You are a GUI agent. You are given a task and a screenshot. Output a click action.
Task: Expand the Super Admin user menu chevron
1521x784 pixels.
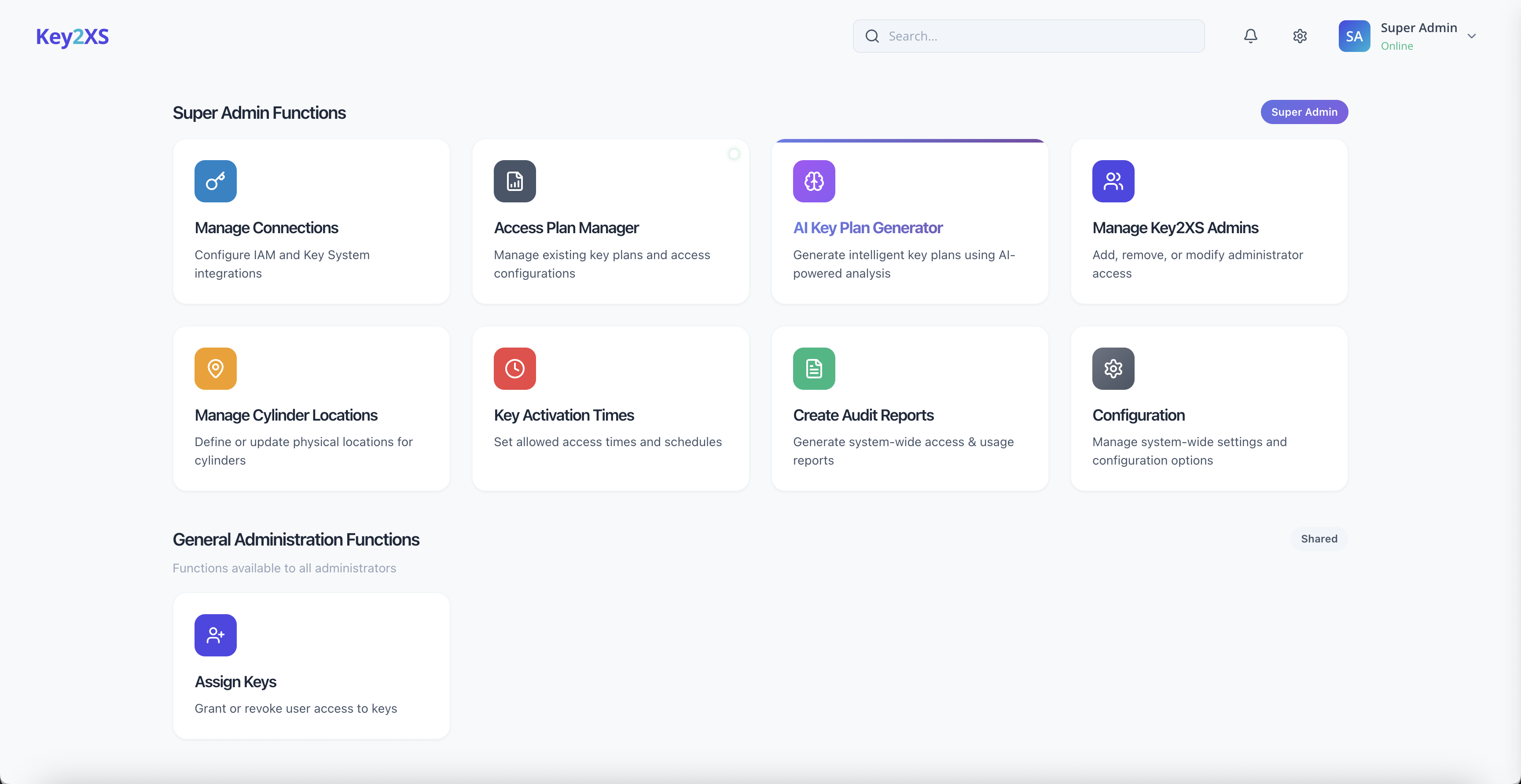pyautogui.click(x=1471, y=36)
